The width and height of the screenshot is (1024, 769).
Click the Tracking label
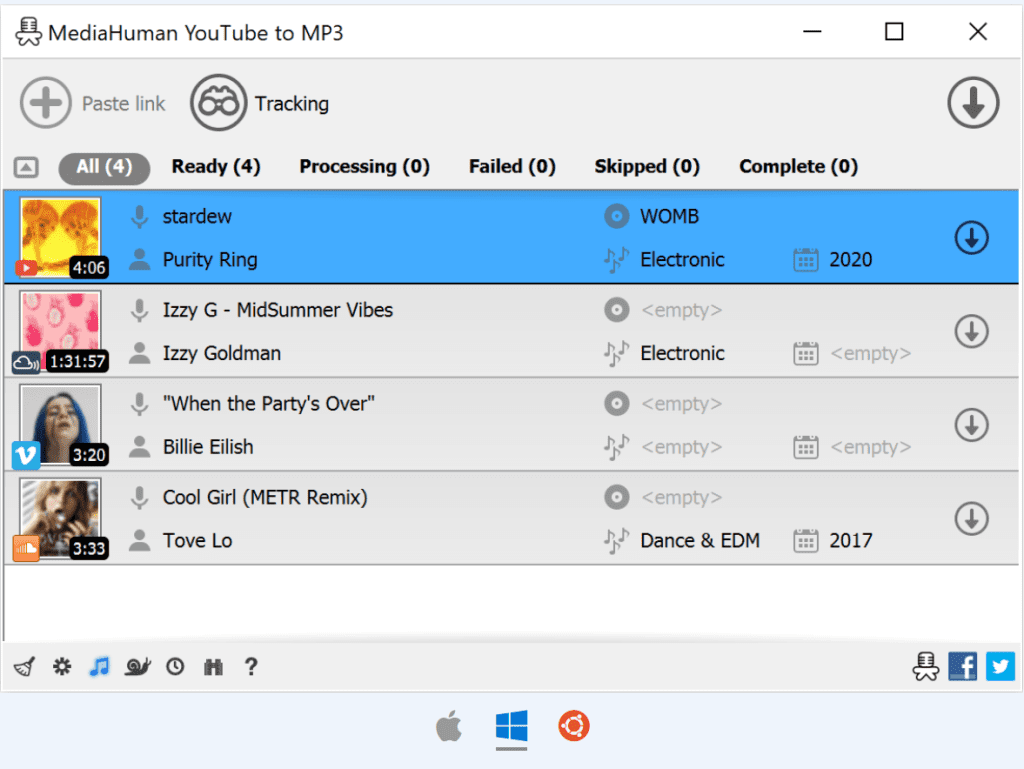click(291, 104)
